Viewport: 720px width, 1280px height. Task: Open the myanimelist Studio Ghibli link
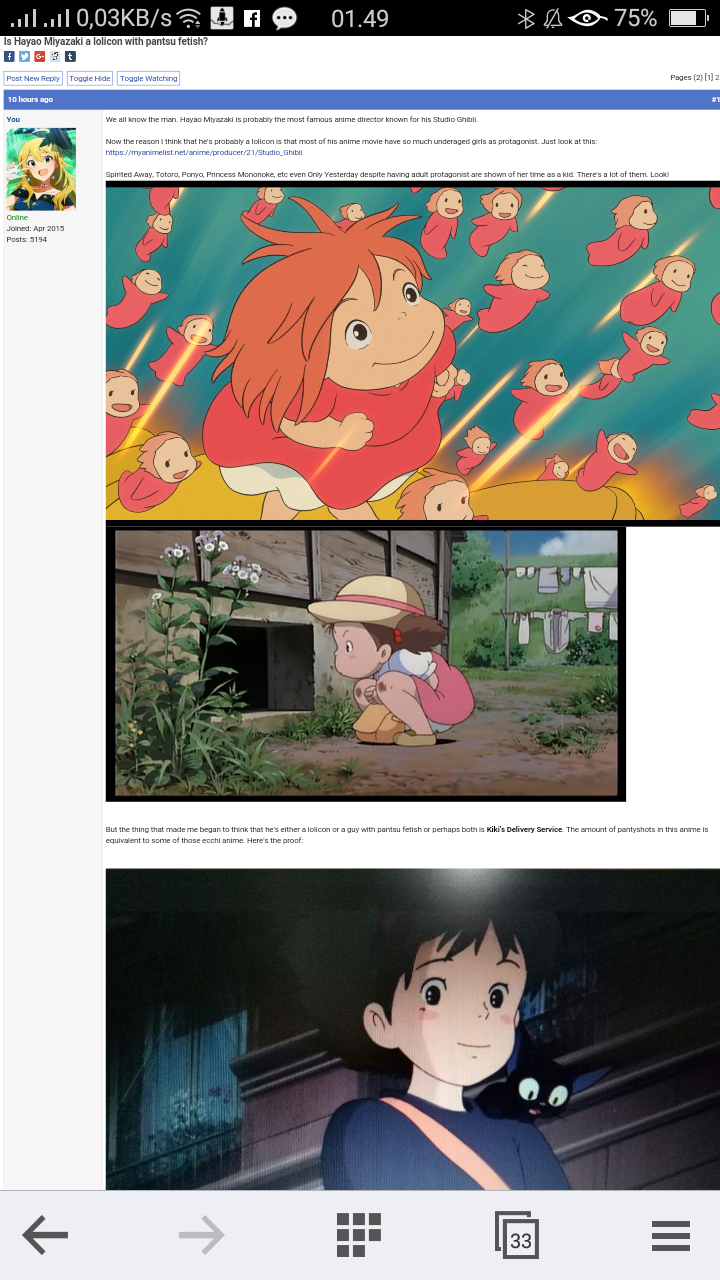pyautogui.click(x=204, y=152)
